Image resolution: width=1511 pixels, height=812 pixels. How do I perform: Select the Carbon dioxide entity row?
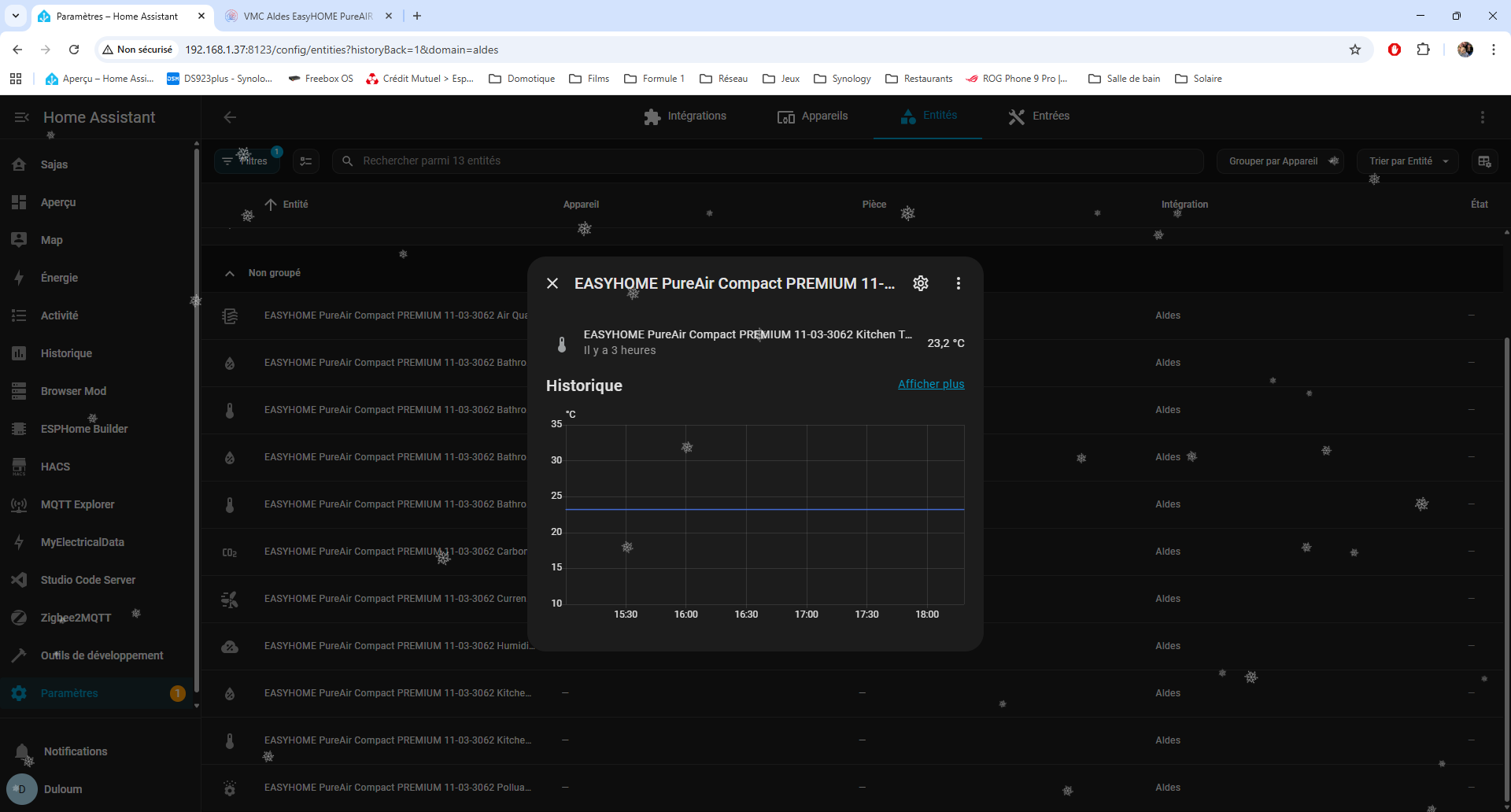pos(364,552)
